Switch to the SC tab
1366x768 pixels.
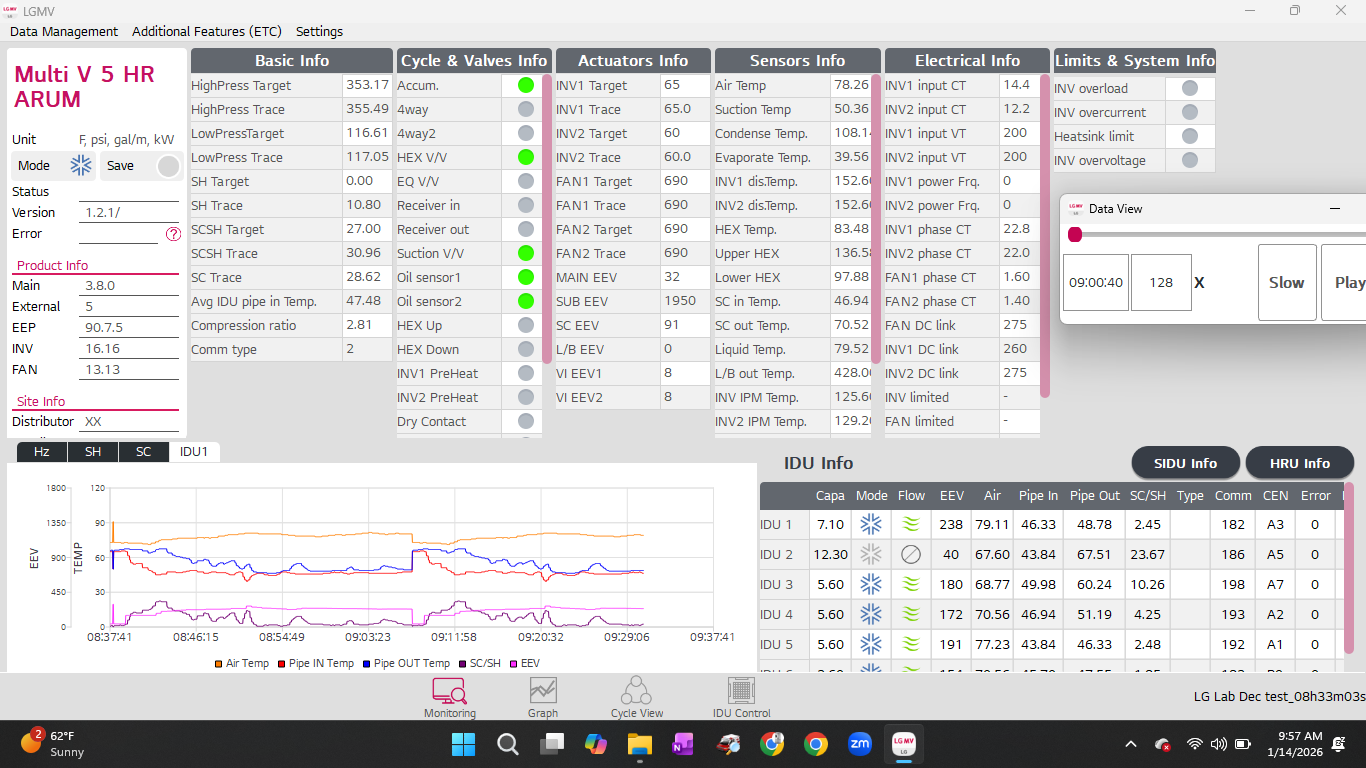[142, 452]
